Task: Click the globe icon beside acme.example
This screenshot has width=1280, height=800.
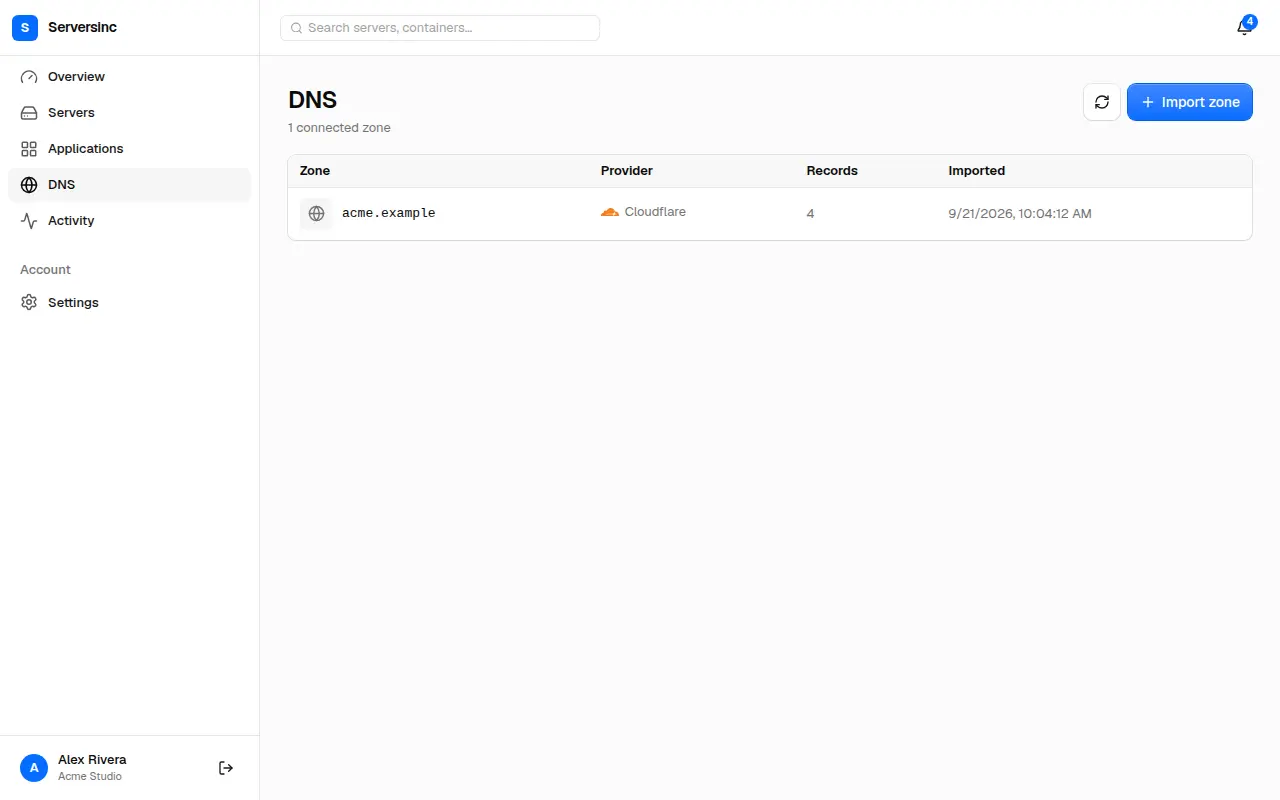Action: [x=316, y=213]
